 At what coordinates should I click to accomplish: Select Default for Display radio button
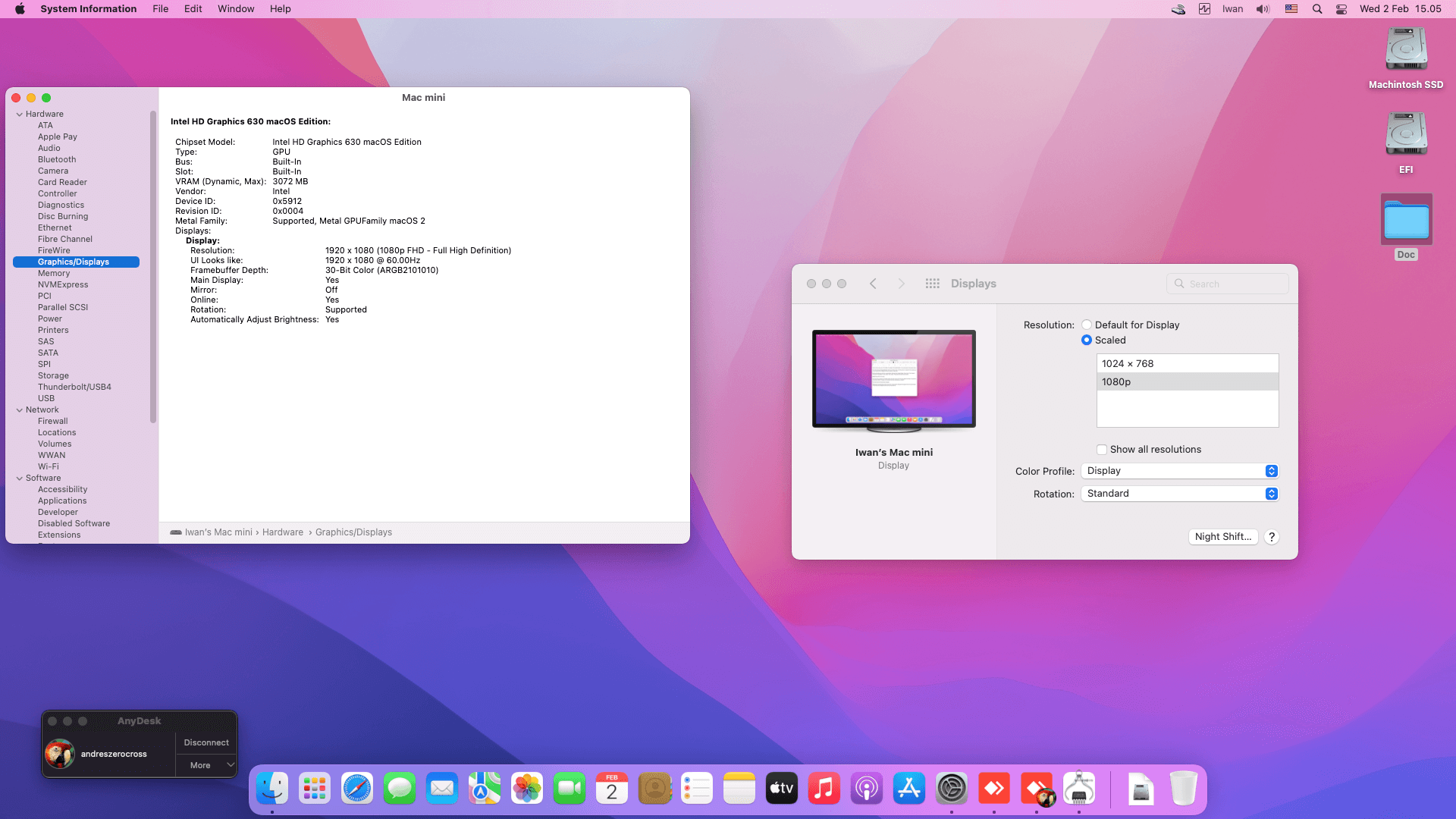[x=1087, y=325]
